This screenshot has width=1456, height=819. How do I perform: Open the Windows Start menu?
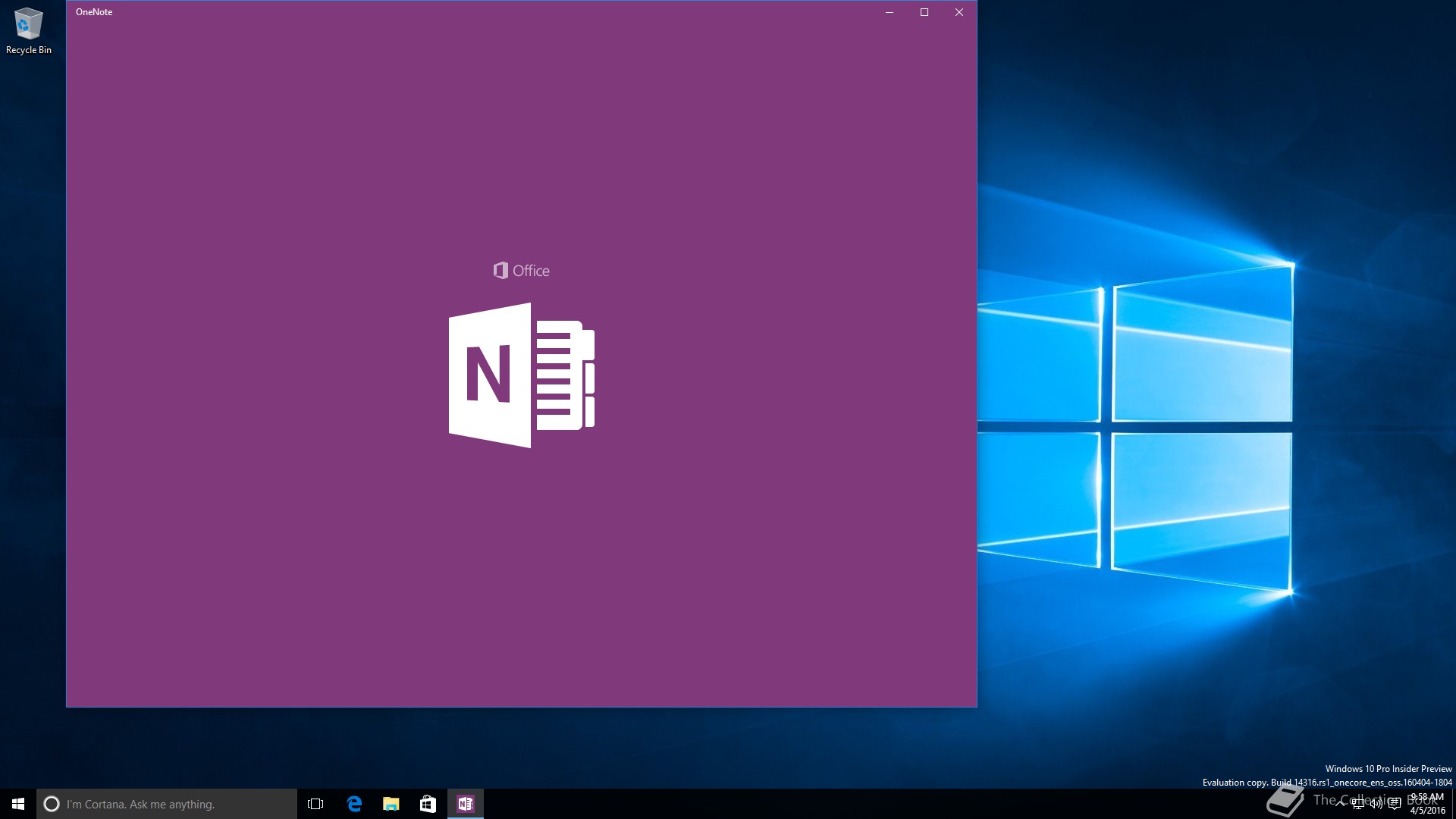pyautogui.click(x=18, y=804)
